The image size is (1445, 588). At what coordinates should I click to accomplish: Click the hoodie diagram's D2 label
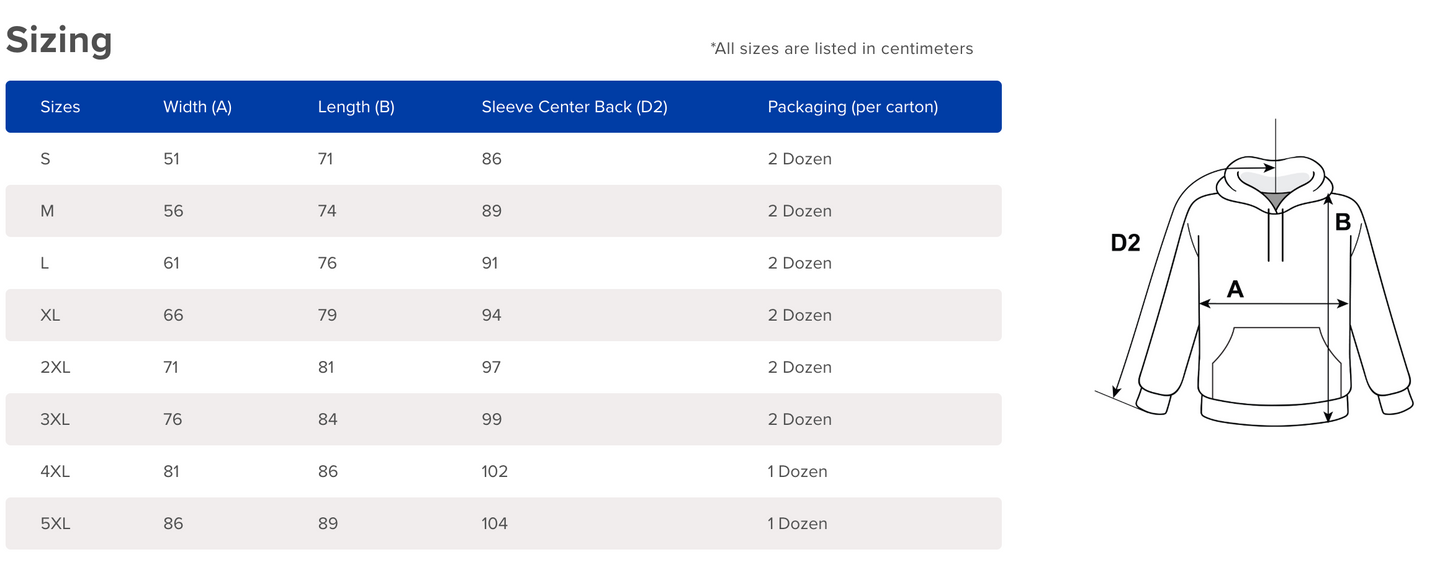(x=1125, y=242)
